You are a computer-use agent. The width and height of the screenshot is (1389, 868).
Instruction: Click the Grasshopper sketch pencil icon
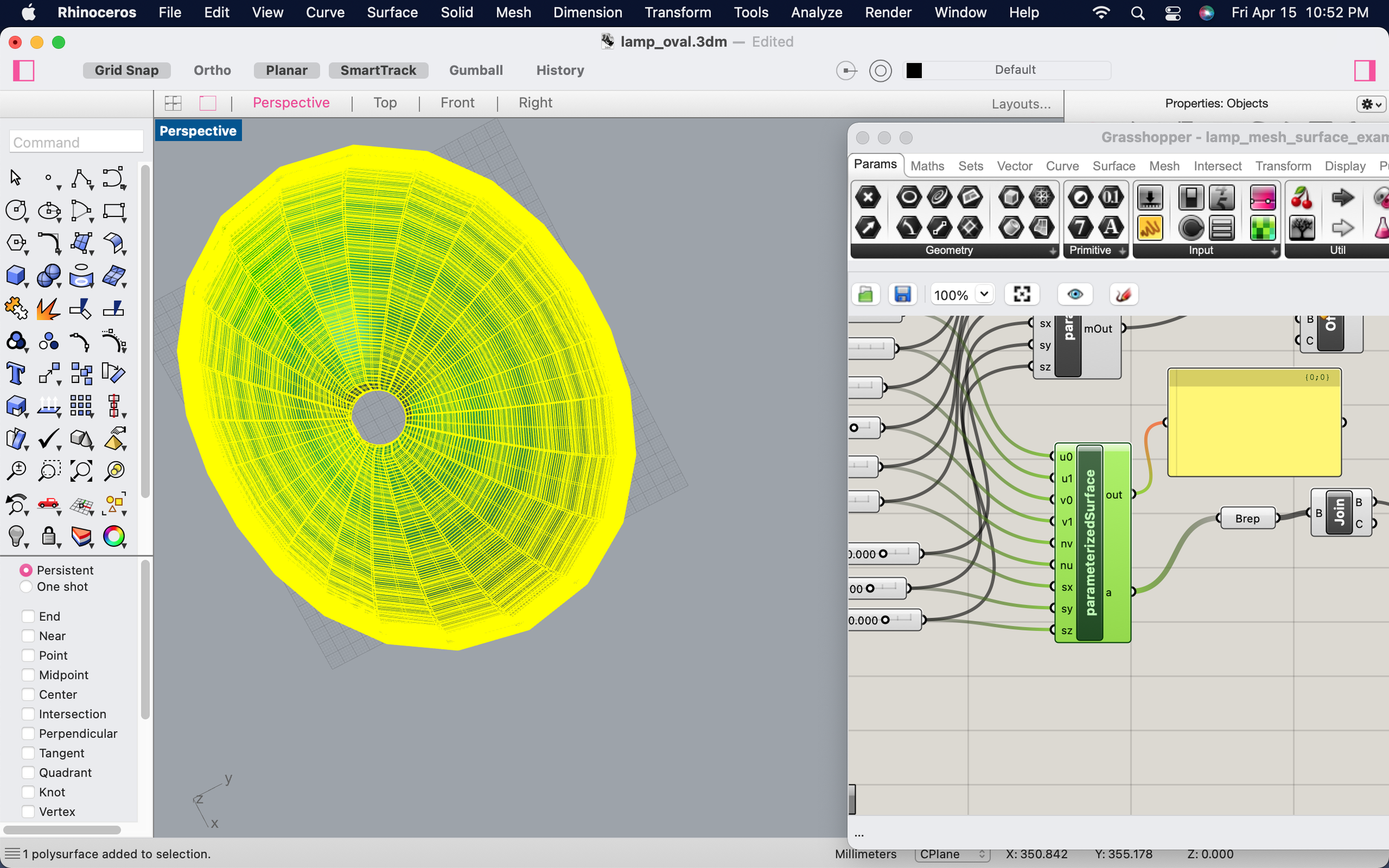[1124, 295]
